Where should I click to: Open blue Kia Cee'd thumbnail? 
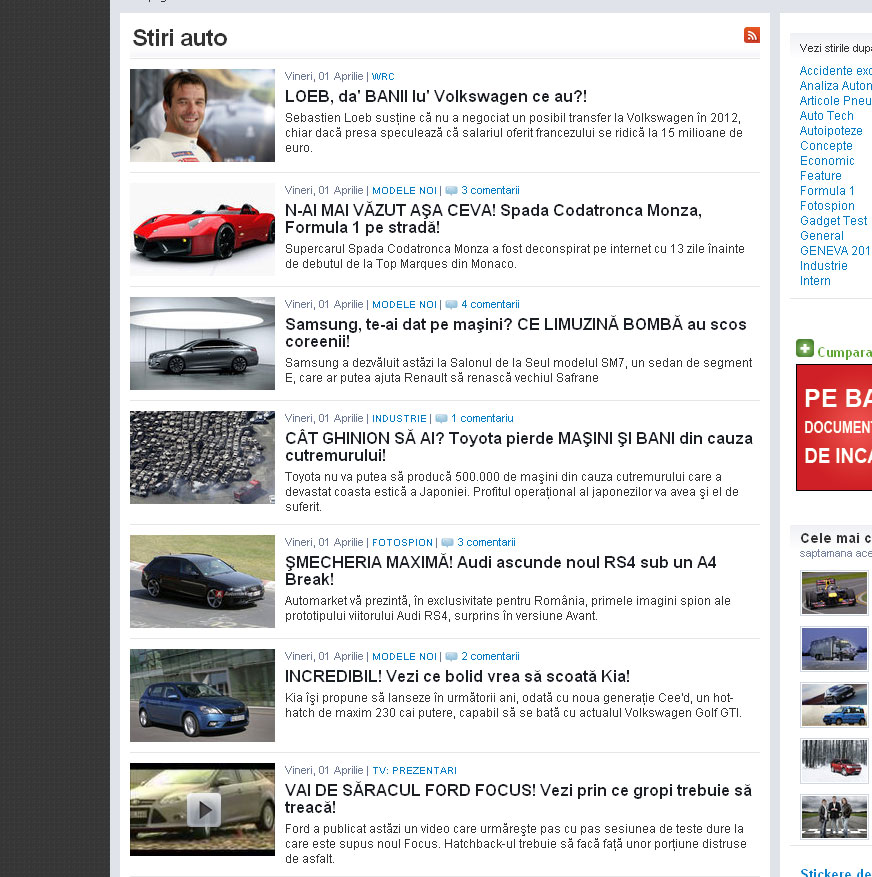tap(202, 696)
